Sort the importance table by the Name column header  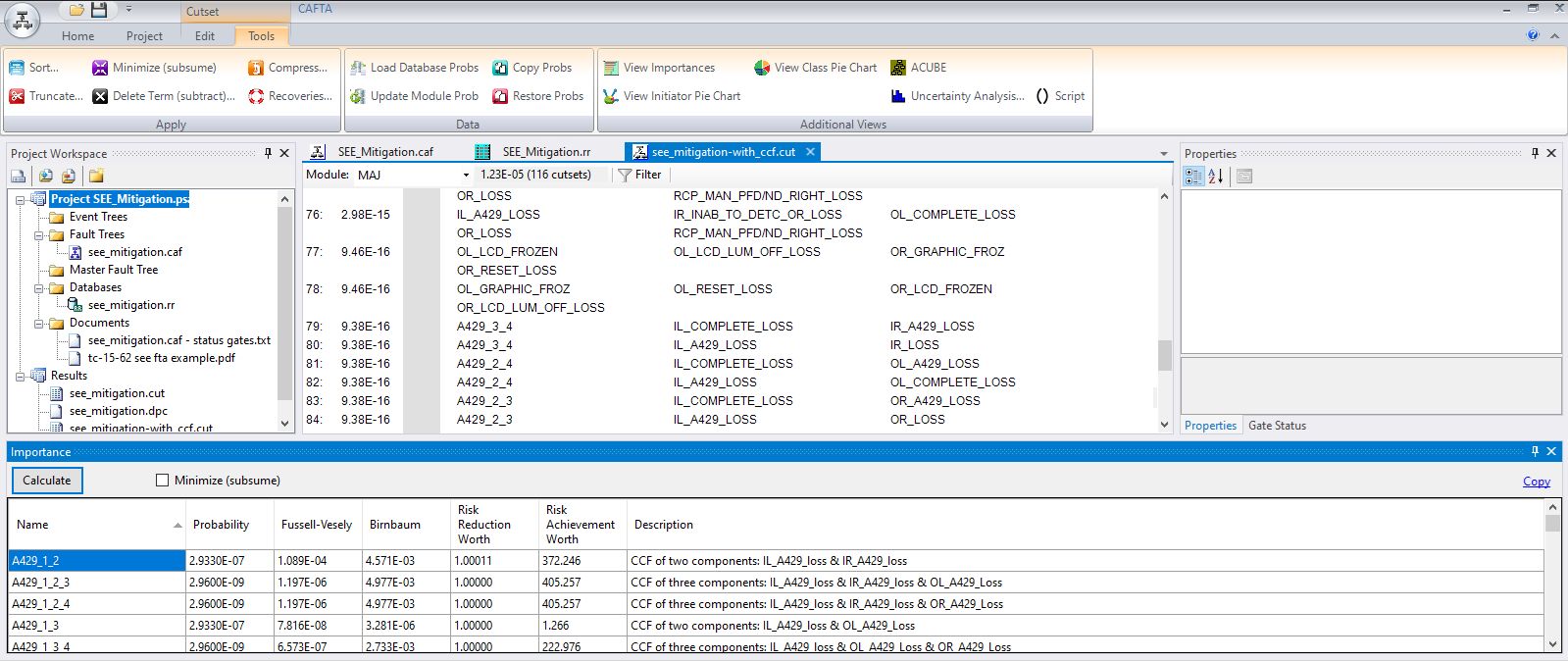pyautogui.click(x=96, y=525)
